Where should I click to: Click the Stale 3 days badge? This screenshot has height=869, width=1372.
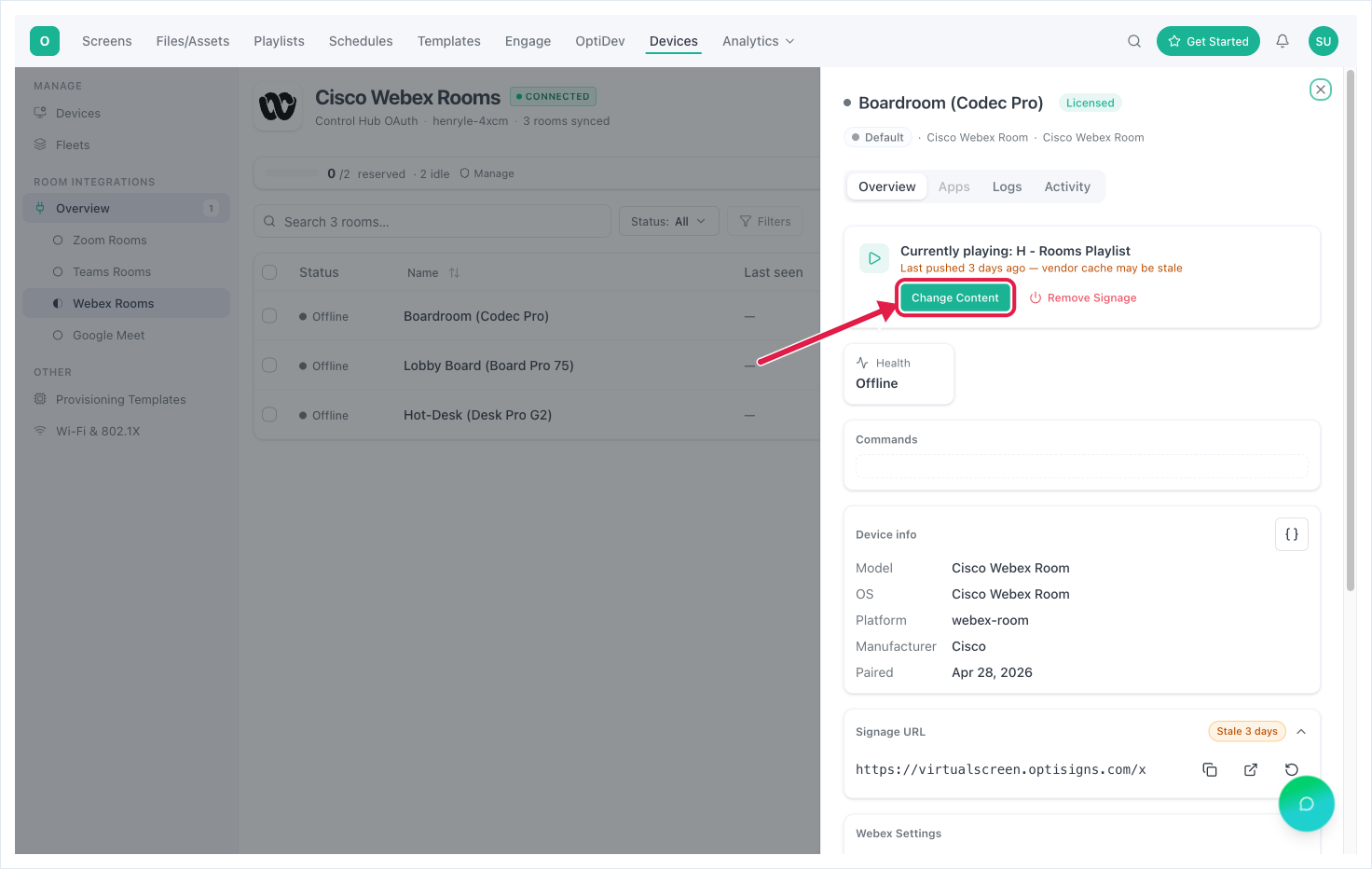tap(1247, 731)
